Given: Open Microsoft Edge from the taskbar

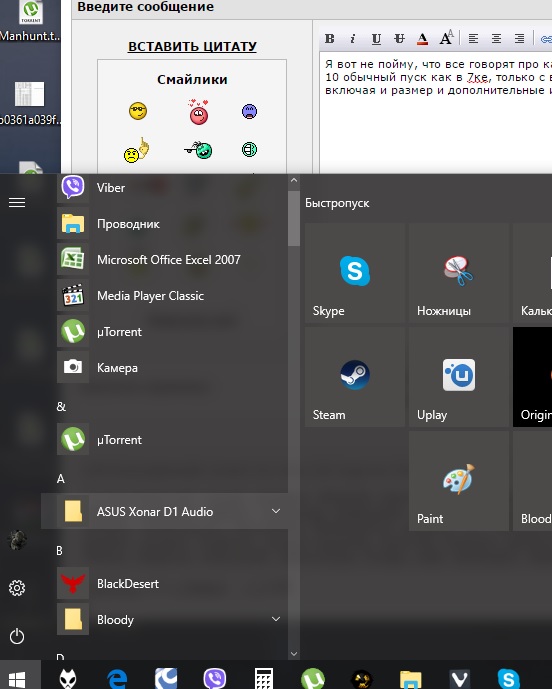Looking at the screenshot, I should click(117, 679).
